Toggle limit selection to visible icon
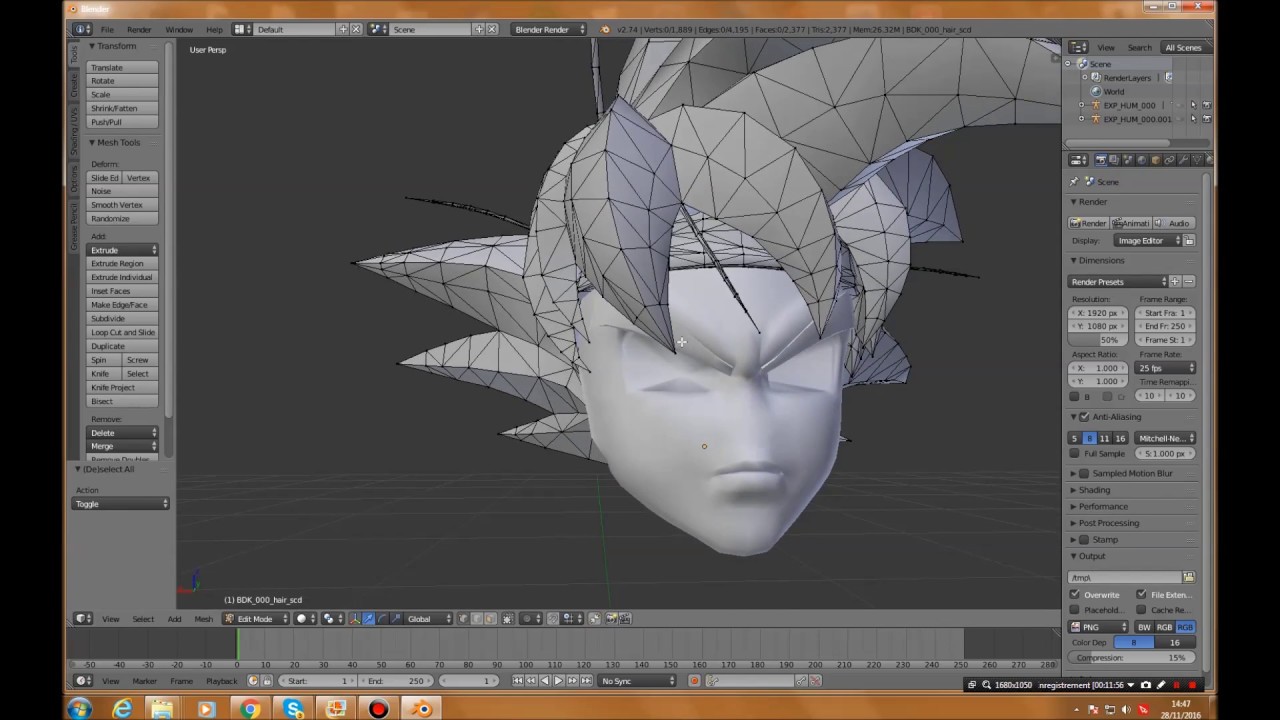 click(x=508, y=619)
